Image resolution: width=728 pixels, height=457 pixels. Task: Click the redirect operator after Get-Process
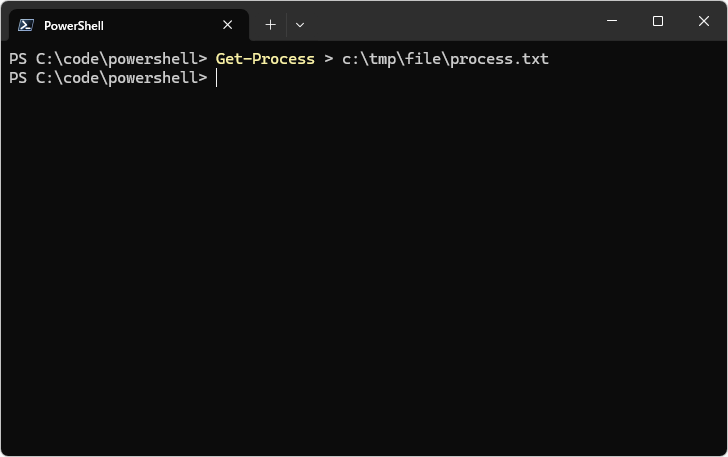coord(328,59)
